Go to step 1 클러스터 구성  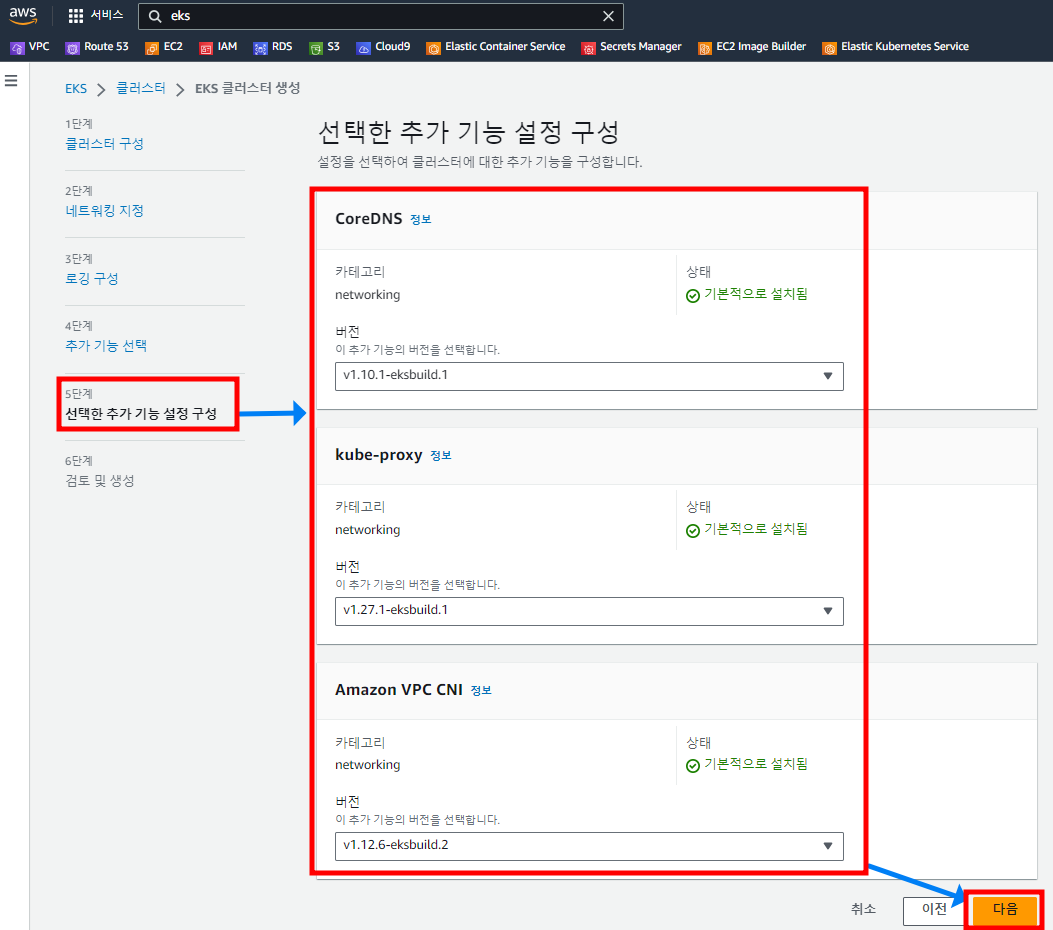(104, 144)
